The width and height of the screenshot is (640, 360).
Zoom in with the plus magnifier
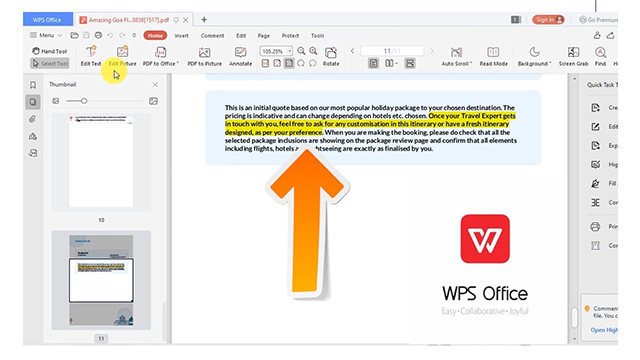coord(313,51)
